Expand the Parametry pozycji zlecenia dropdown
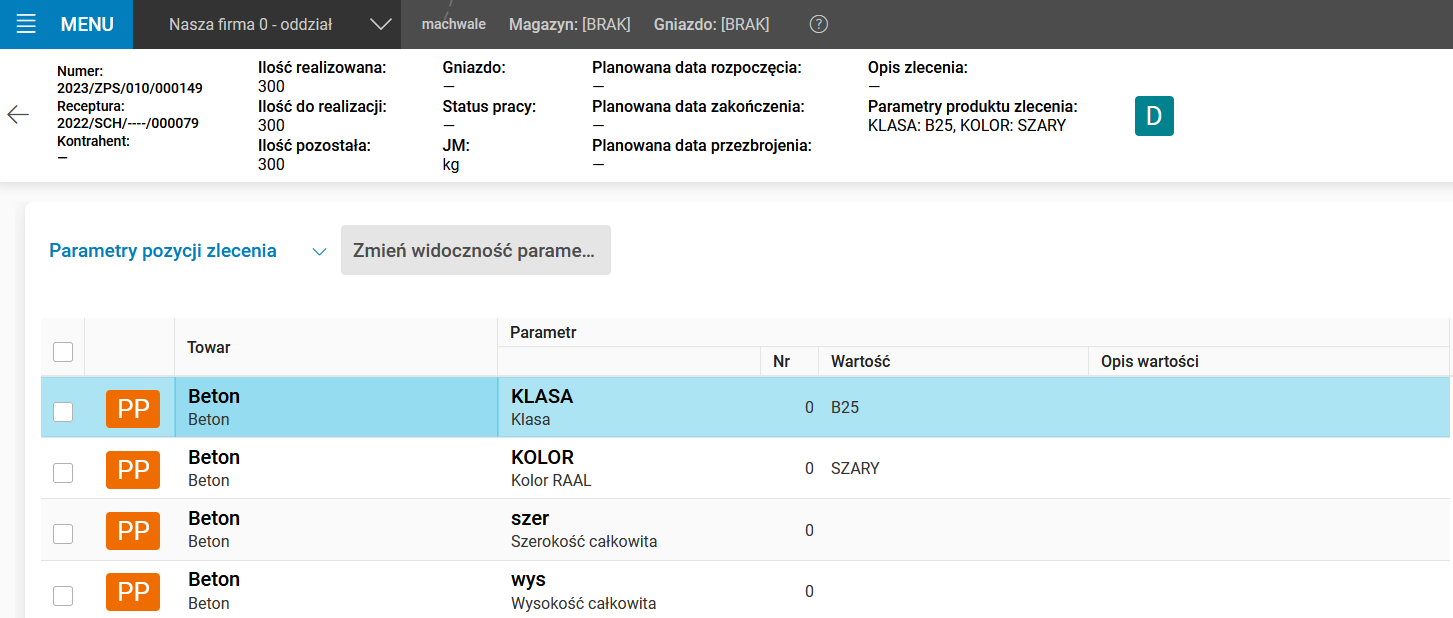This screenshot has height=618, width=1453. click(x=318, y=251)
